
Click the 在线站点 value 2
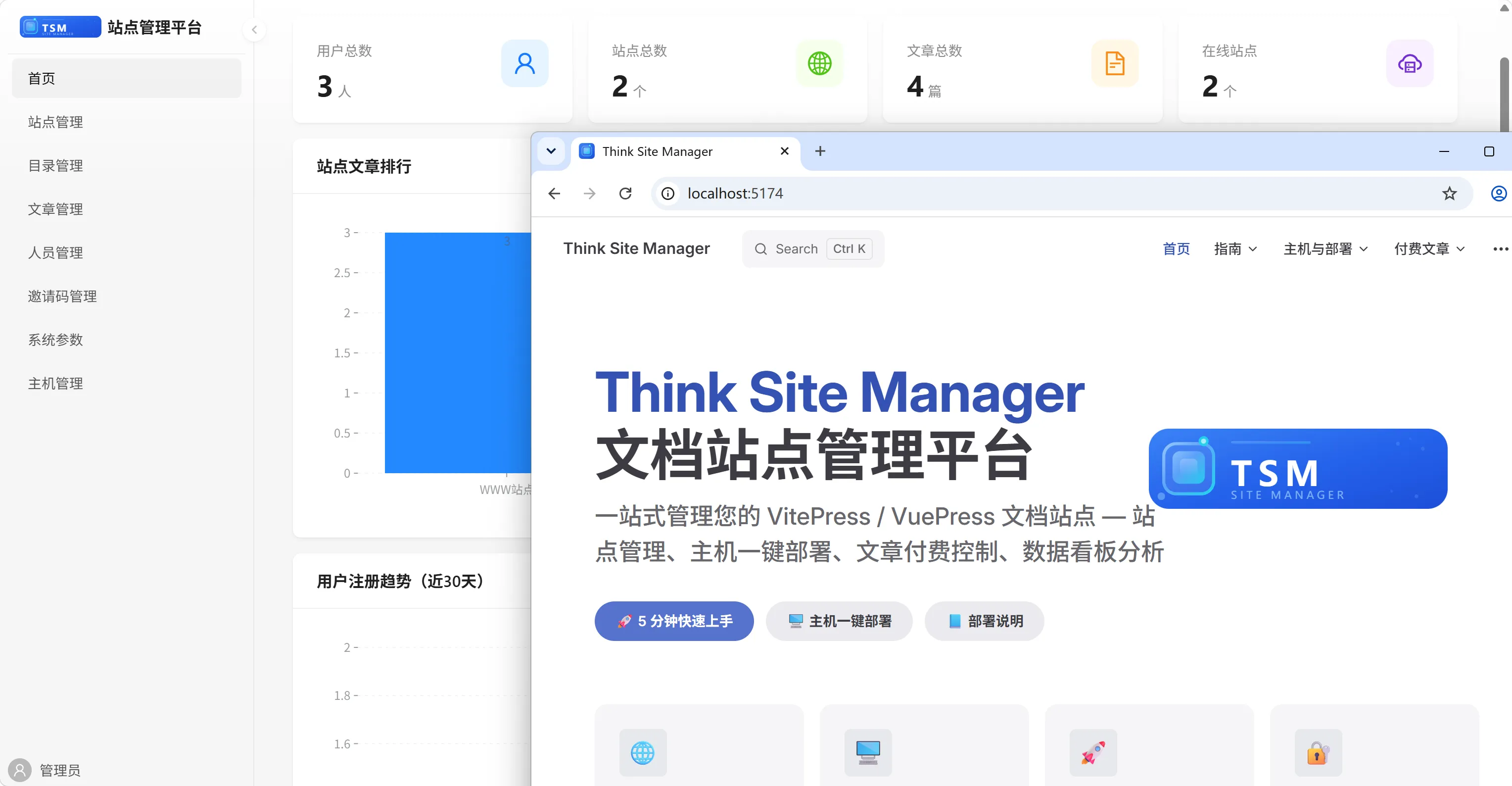[1210, 87]
